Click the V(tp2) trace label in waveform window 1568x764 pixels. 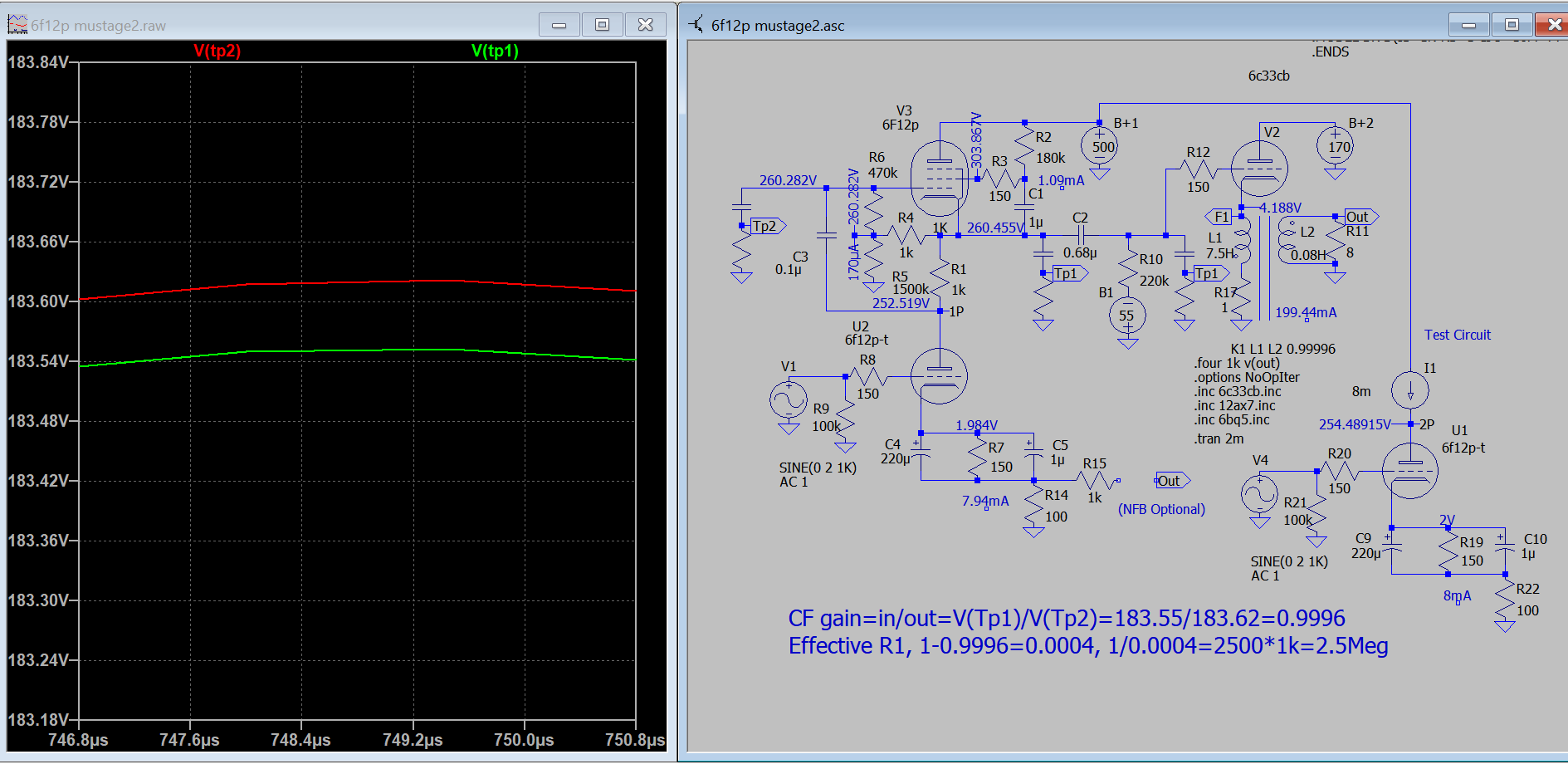pyautogui.click(x=217, y=51)
